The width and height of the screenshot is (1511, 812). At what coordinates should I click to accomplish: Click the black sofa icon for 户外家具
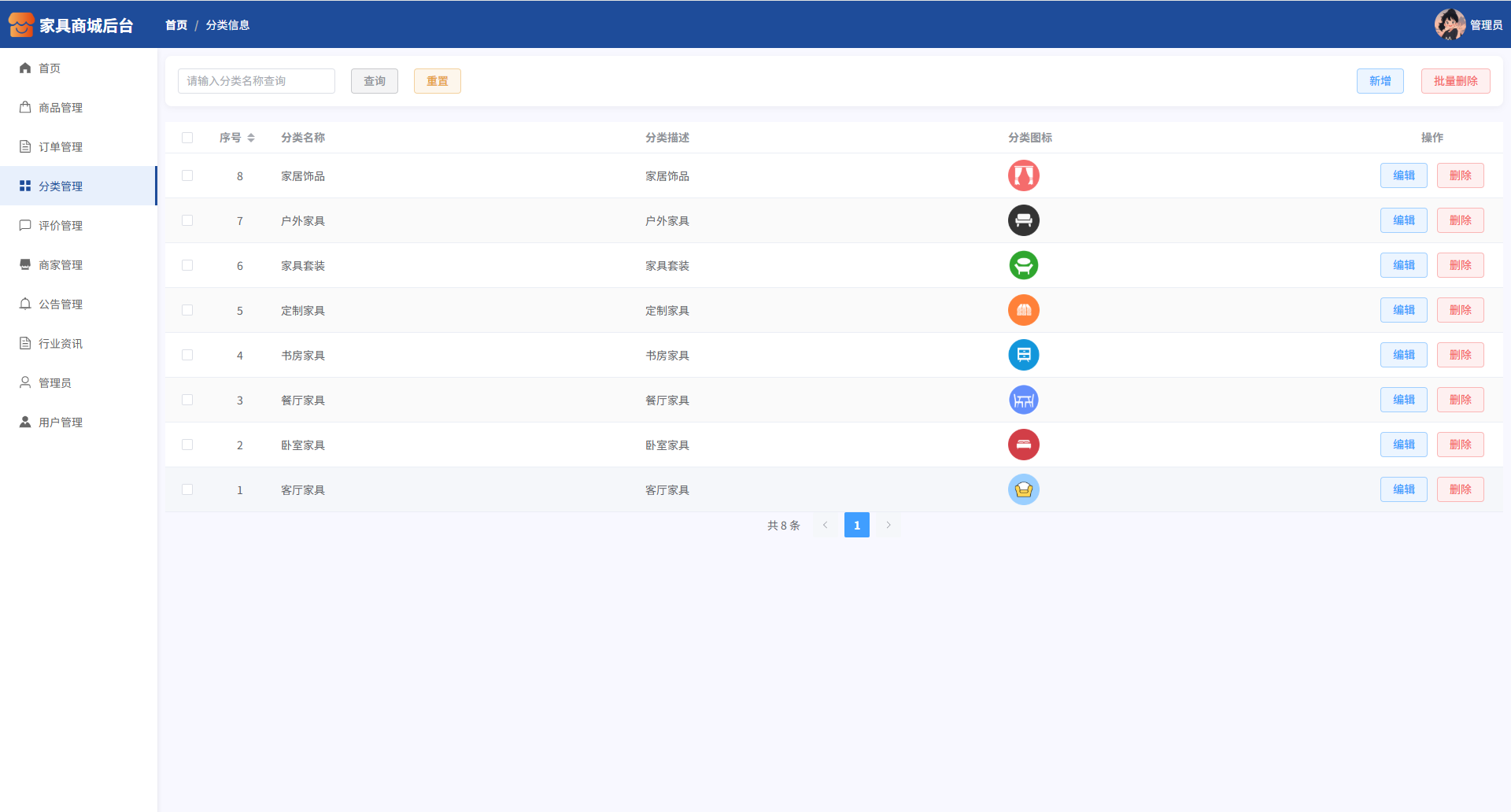click(x=1023, y=220)
